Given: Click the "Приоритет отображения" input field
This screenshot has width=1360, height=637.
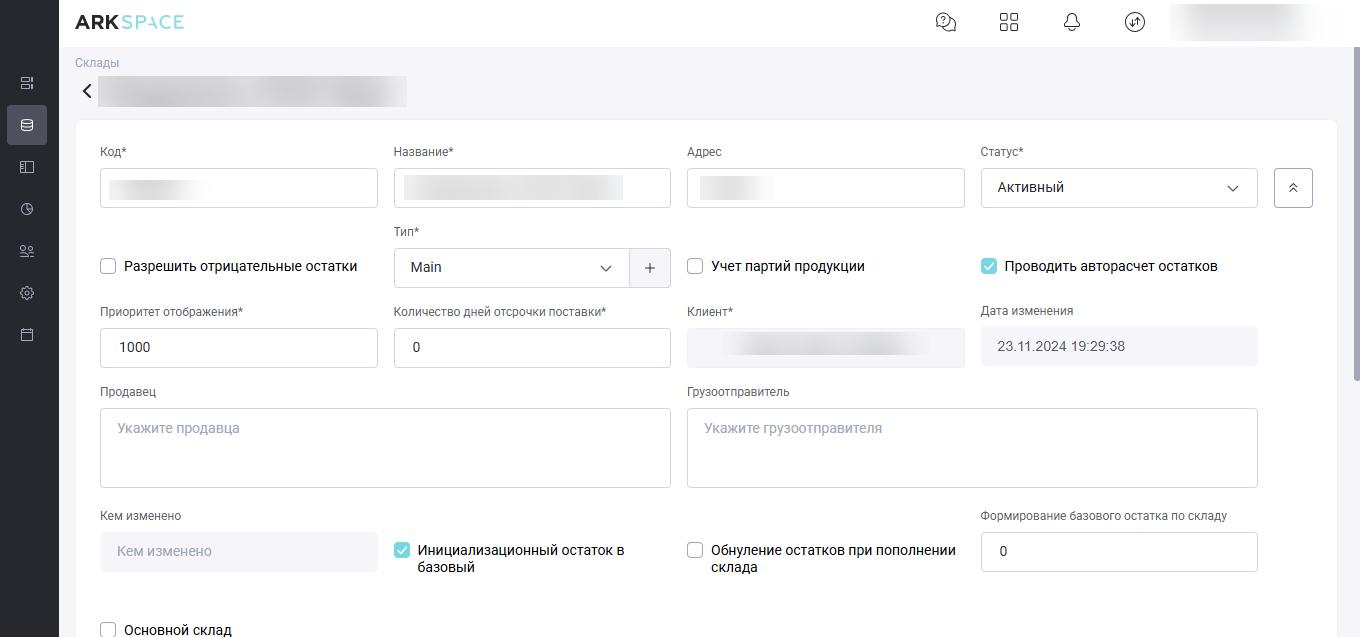Looking at the screenshot, I should click(x=238, y=348).
